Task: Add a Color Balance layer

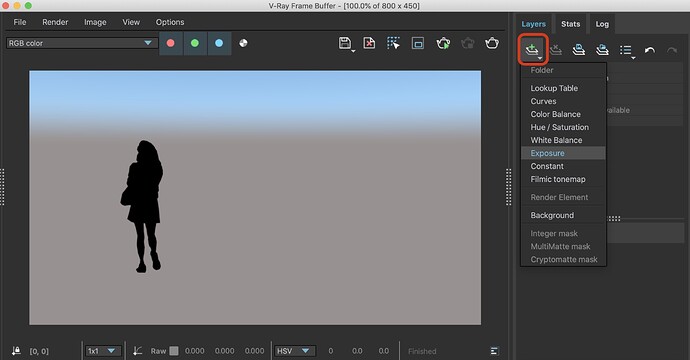Action: pos(555,114)
